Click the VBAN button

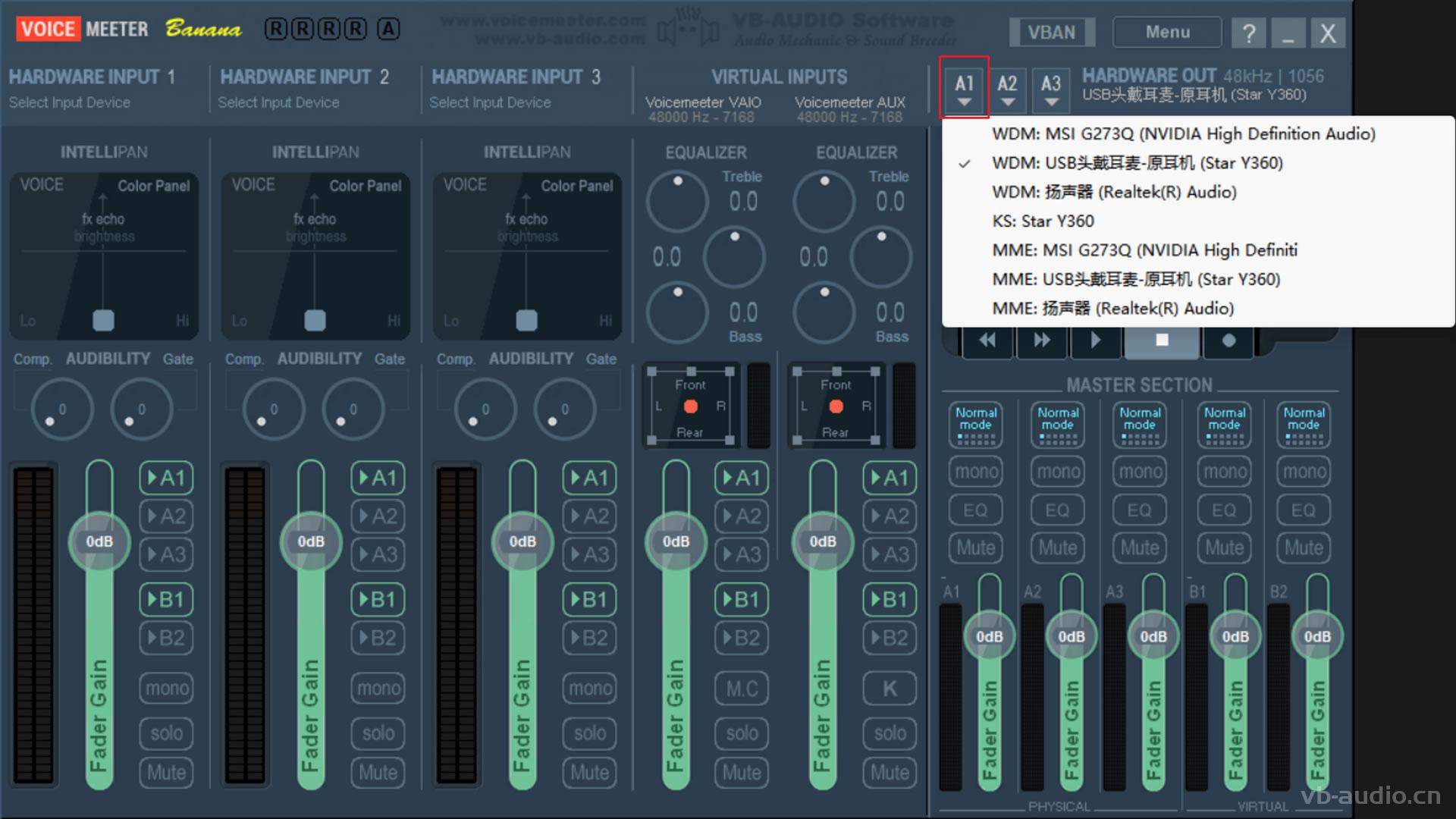coord(1052,32)
